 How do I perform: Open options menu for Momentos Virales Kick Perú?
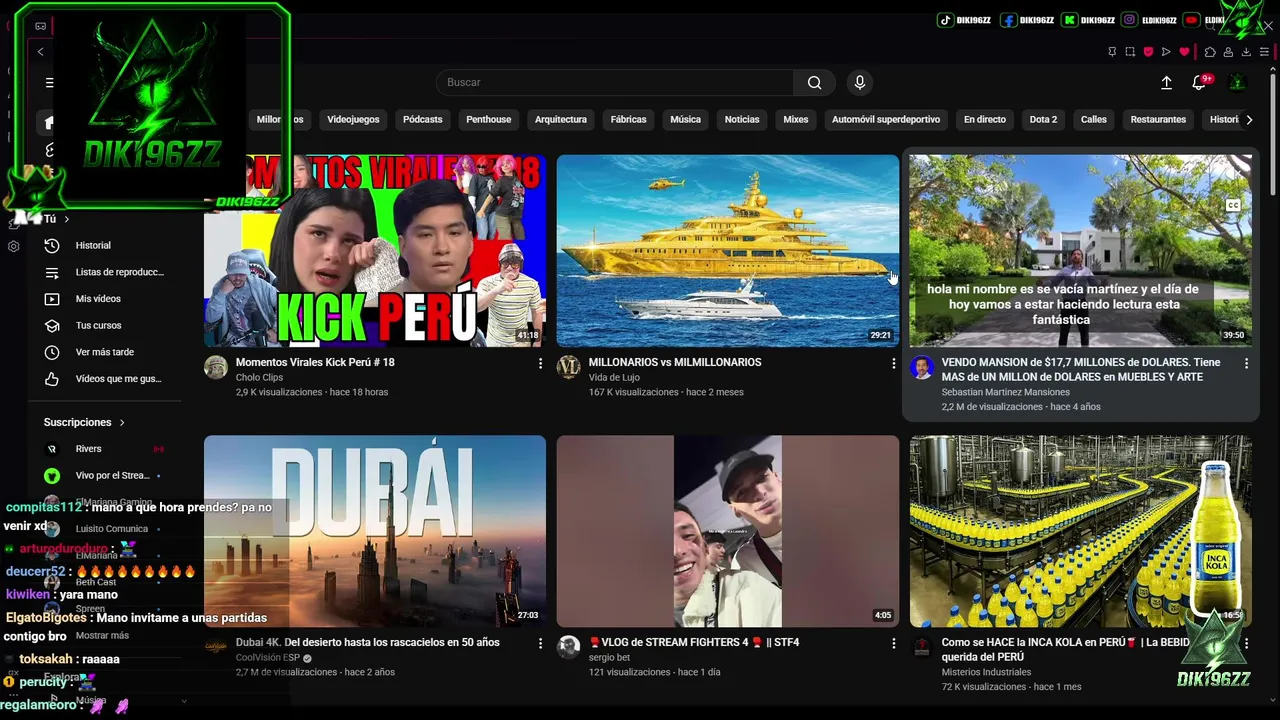[540, 364]
